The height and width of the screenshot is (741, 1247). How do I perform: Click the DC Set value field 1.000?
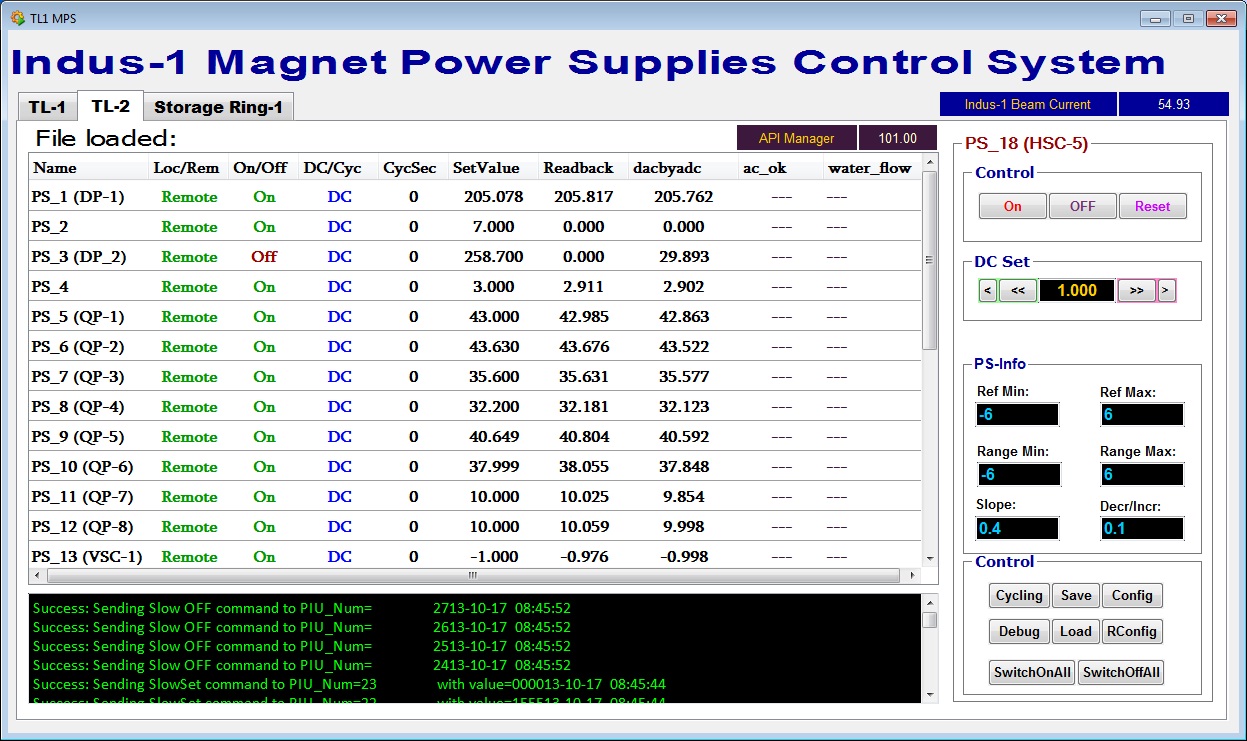point(1077,291)
